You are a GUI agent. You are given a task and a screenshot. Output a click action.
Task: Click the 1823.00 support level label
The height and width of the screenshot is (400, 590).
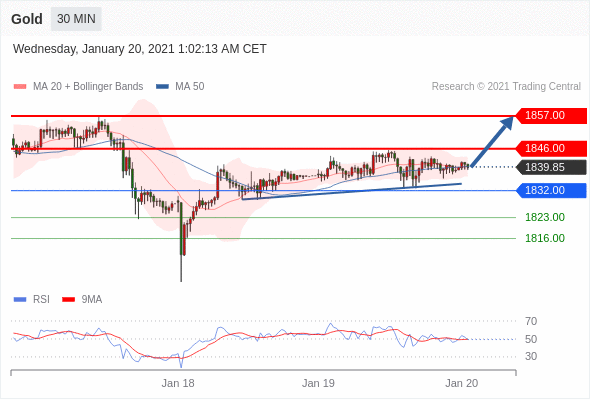(x=545, y=217)
